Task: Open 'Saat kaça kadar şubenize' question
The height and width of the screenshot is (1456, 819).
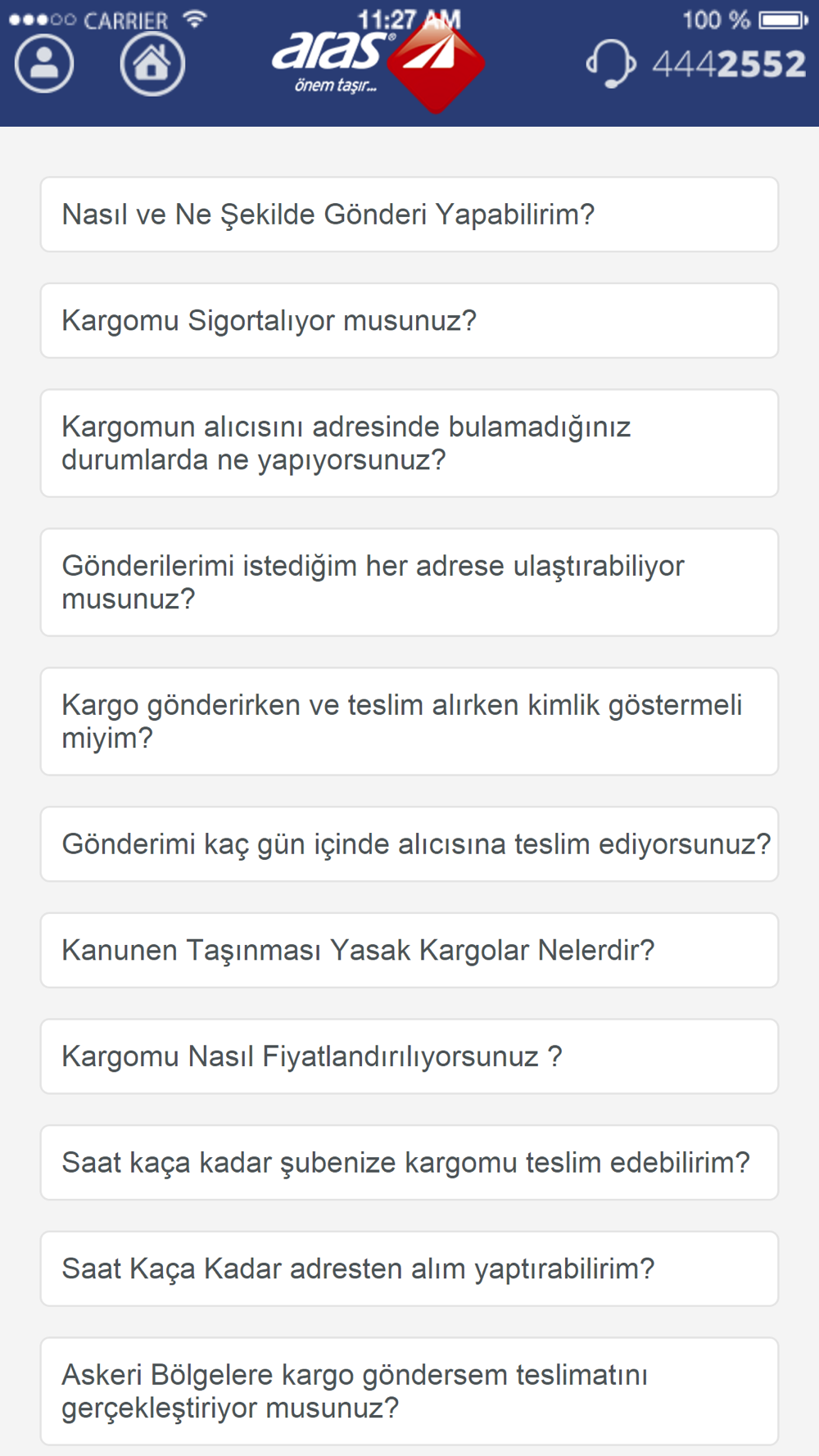Action: tap(409, 1163)
